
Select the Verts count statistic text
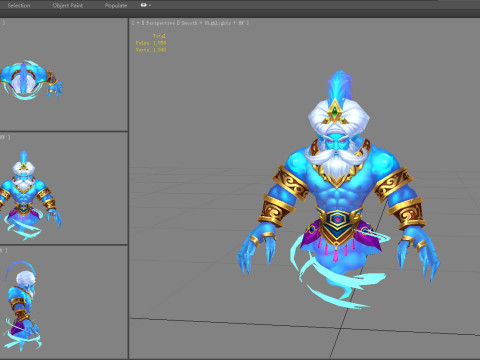(151, 50)
